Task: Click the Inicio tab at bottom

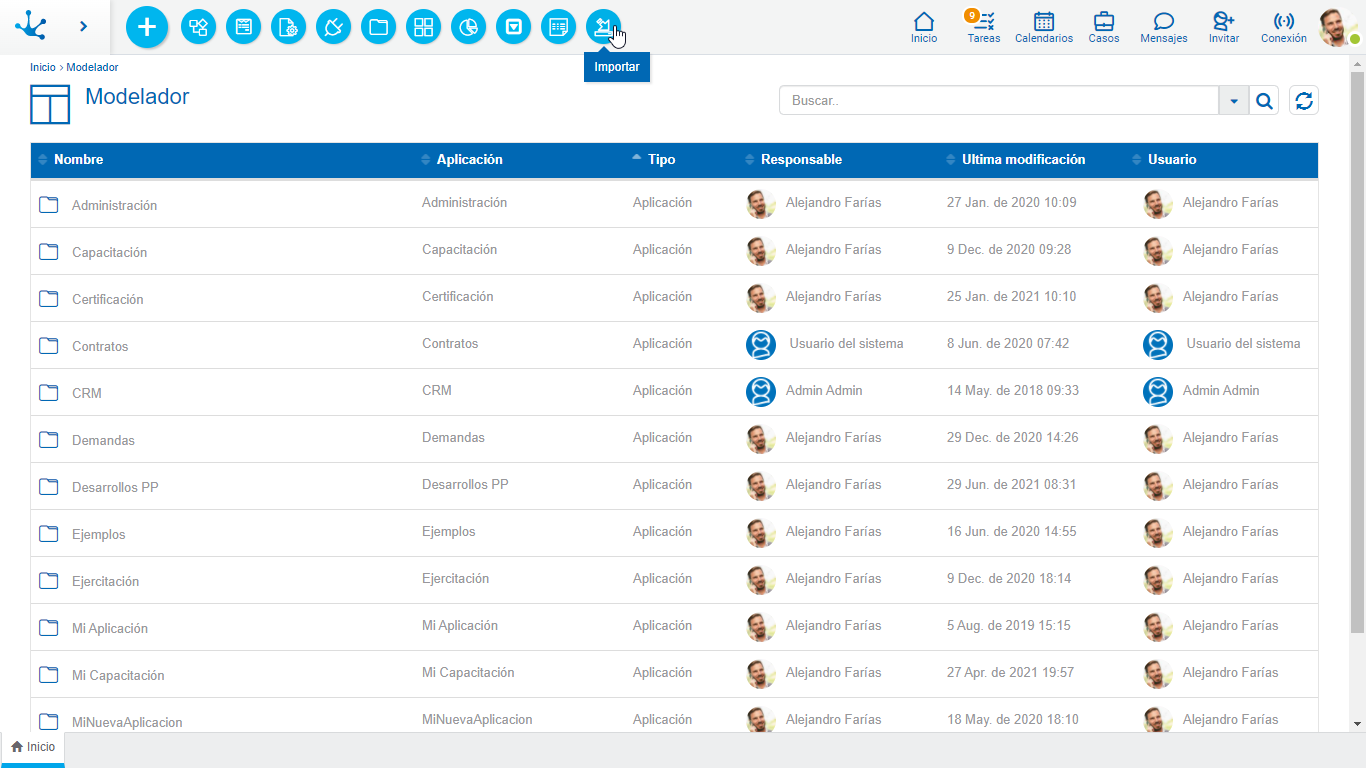Action: click(x=33, y=747)
